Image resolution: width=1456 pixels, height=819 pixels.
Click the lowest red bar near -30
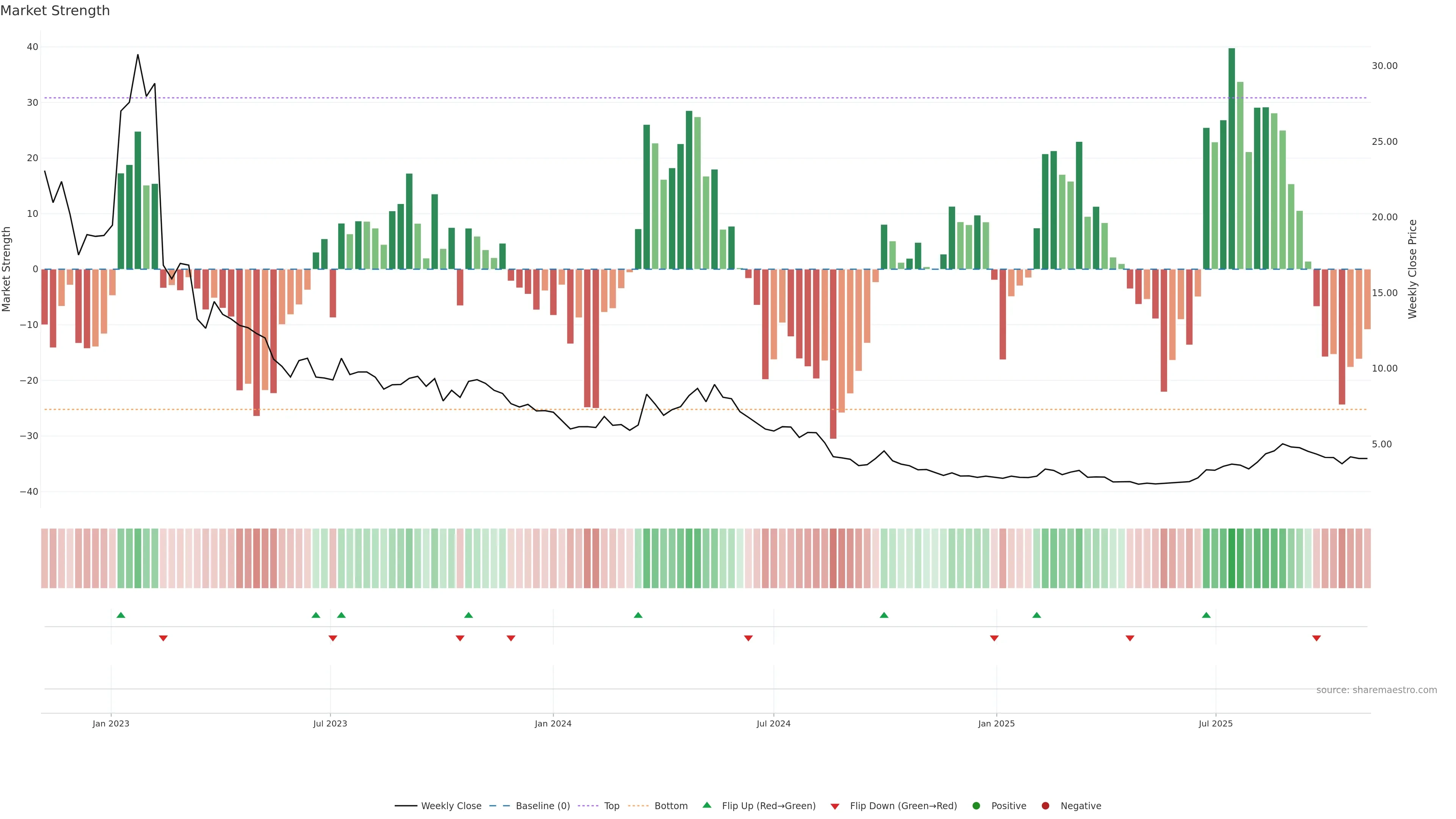(833, 353)
